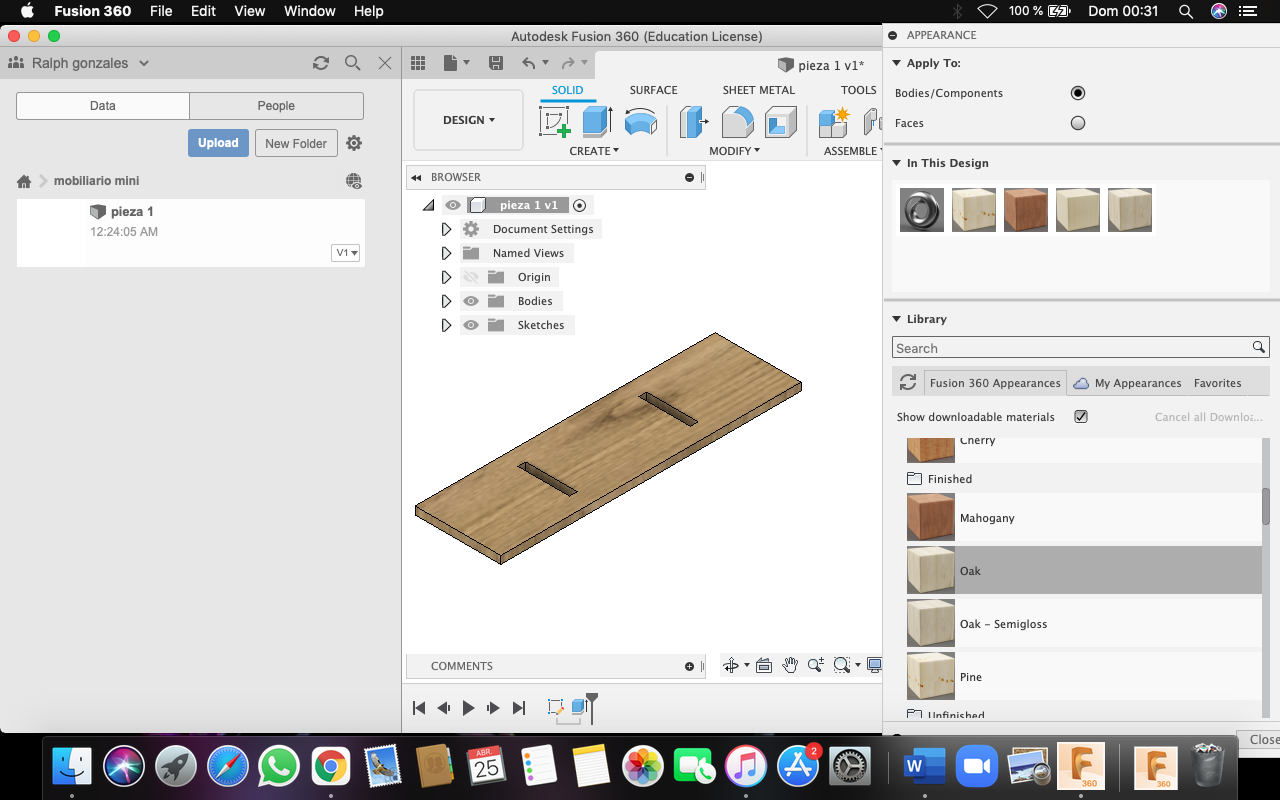1280x800 pixels.
Task: Select the Create Sketch tool
Action: pyautogui.click(x=554, y=122)
